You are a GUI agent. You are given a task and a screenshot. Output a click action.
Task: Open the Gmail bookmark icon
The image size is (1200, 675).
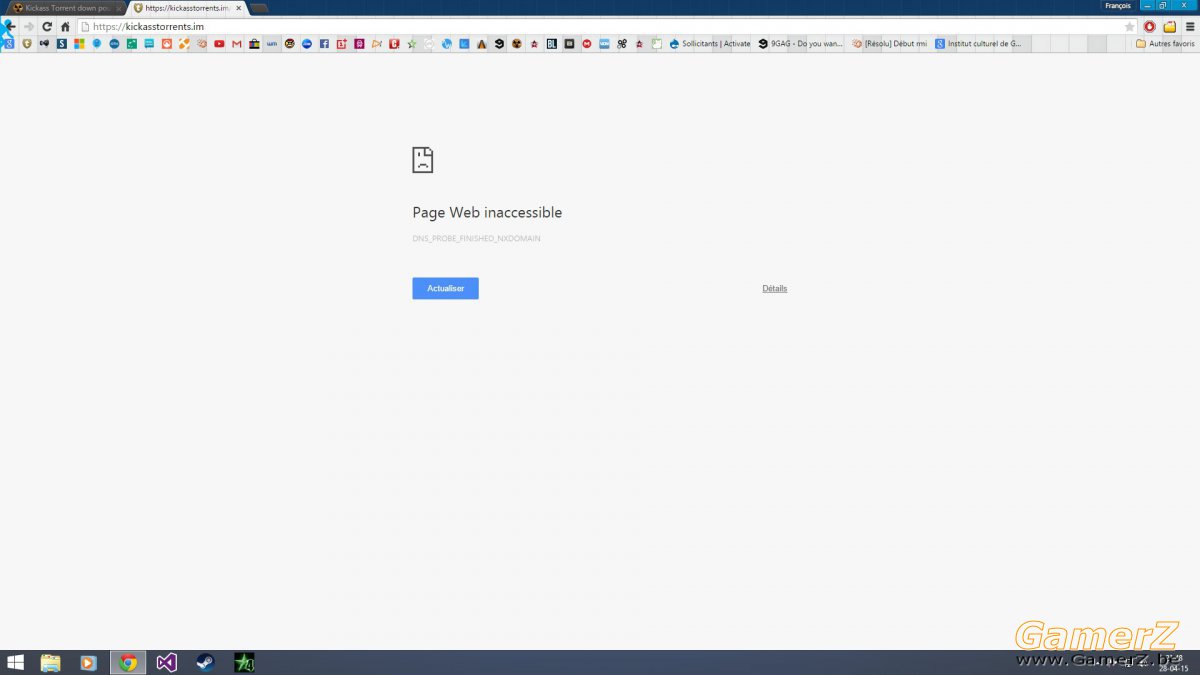pos(237,44)
